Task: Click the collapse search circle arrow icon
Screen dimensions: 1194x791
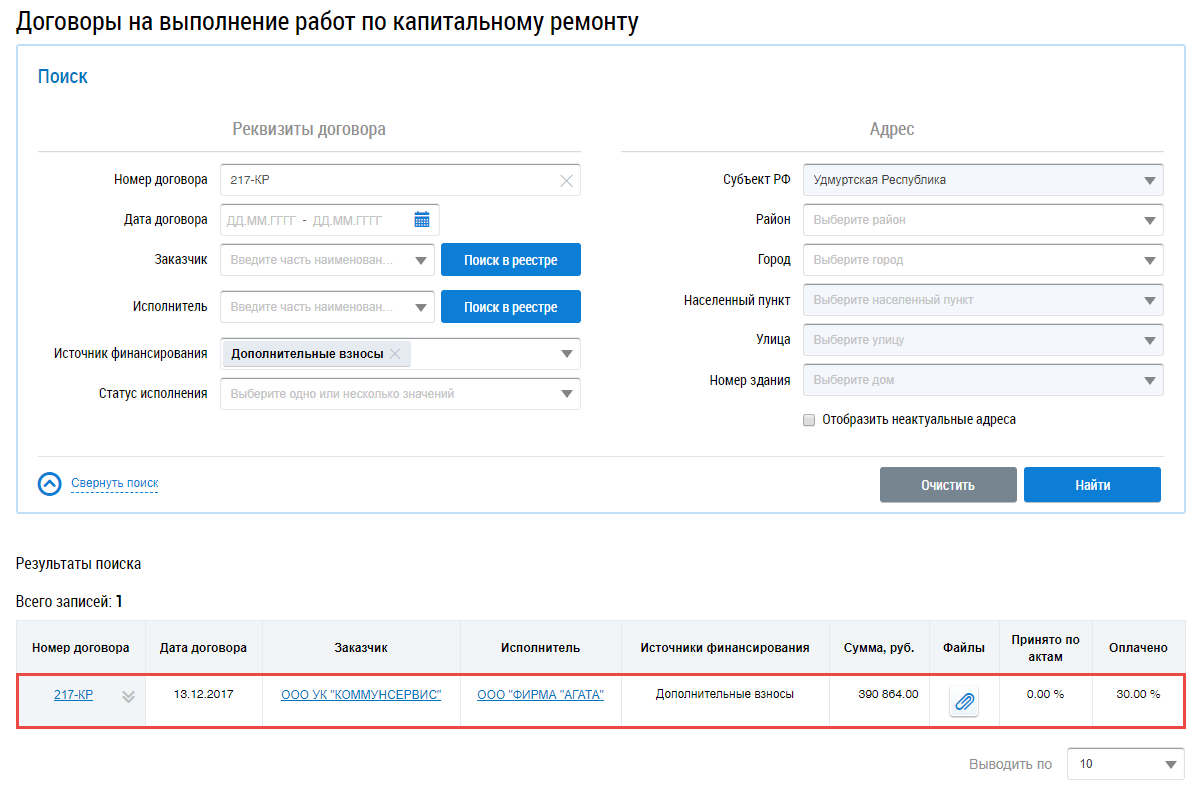Action: pos(50,484)
